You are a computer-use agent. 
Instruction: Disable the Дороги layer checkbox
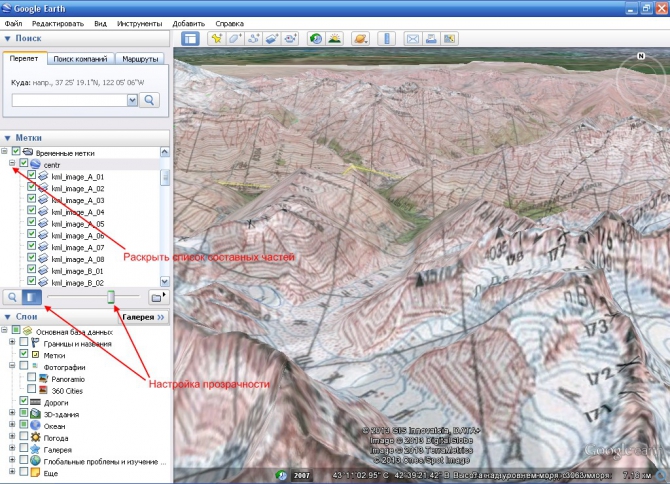[x=24, y=401]
